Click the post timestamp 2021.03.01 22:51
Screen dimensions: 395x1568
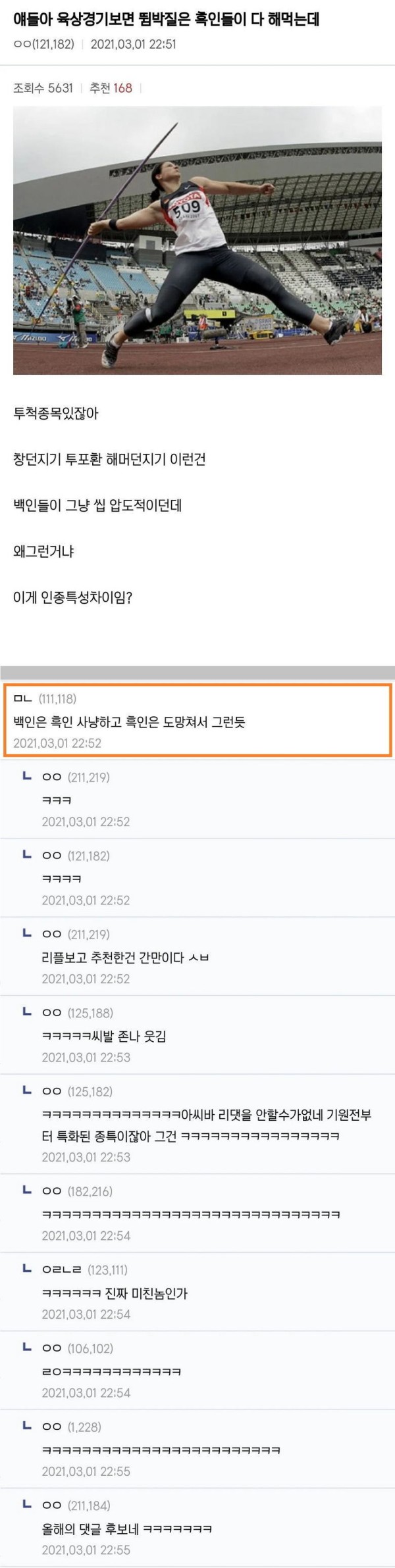coord(133,45)
